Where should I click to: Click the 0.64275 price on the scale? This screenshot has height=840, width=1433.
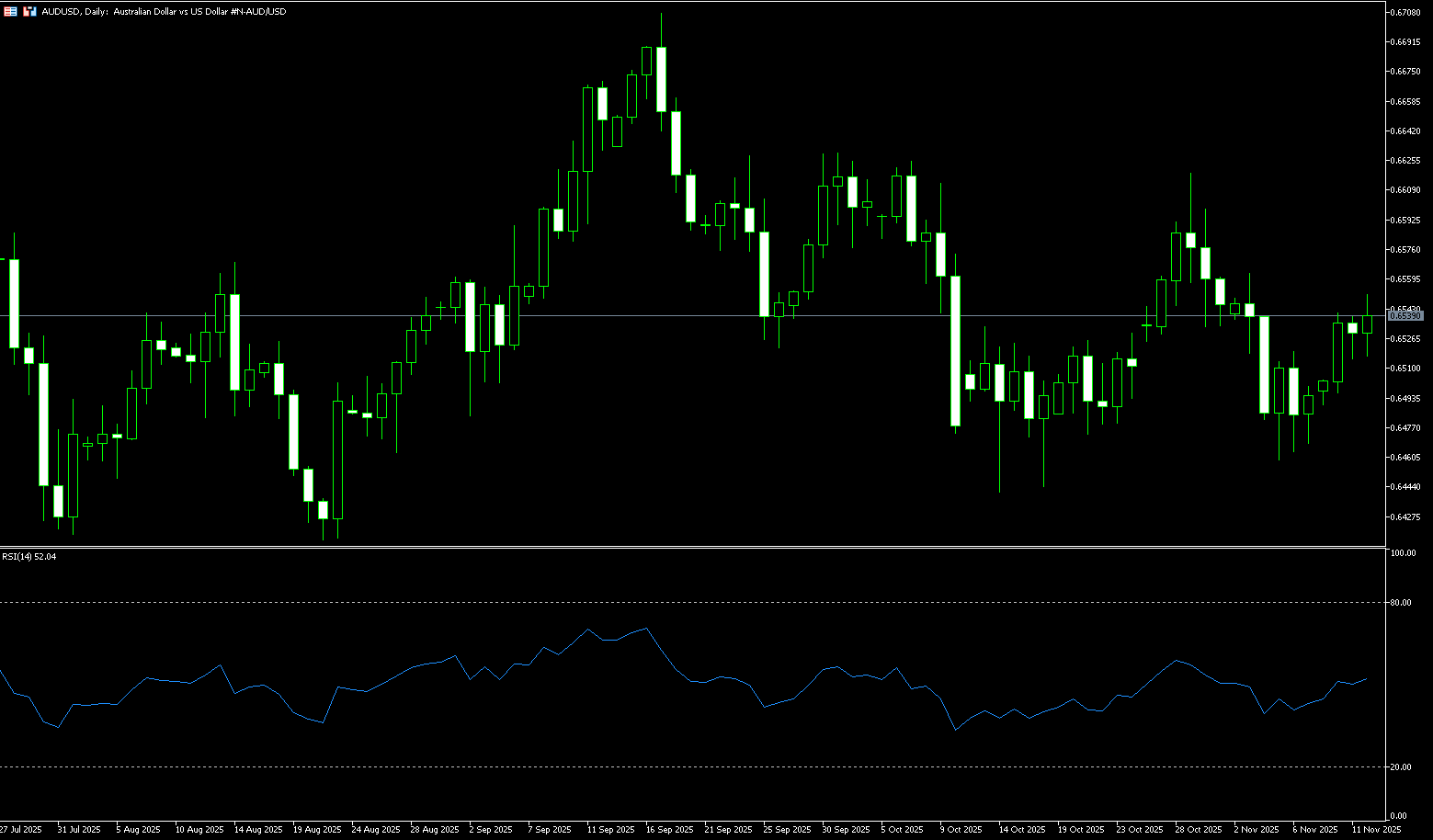coord(1405,516)
